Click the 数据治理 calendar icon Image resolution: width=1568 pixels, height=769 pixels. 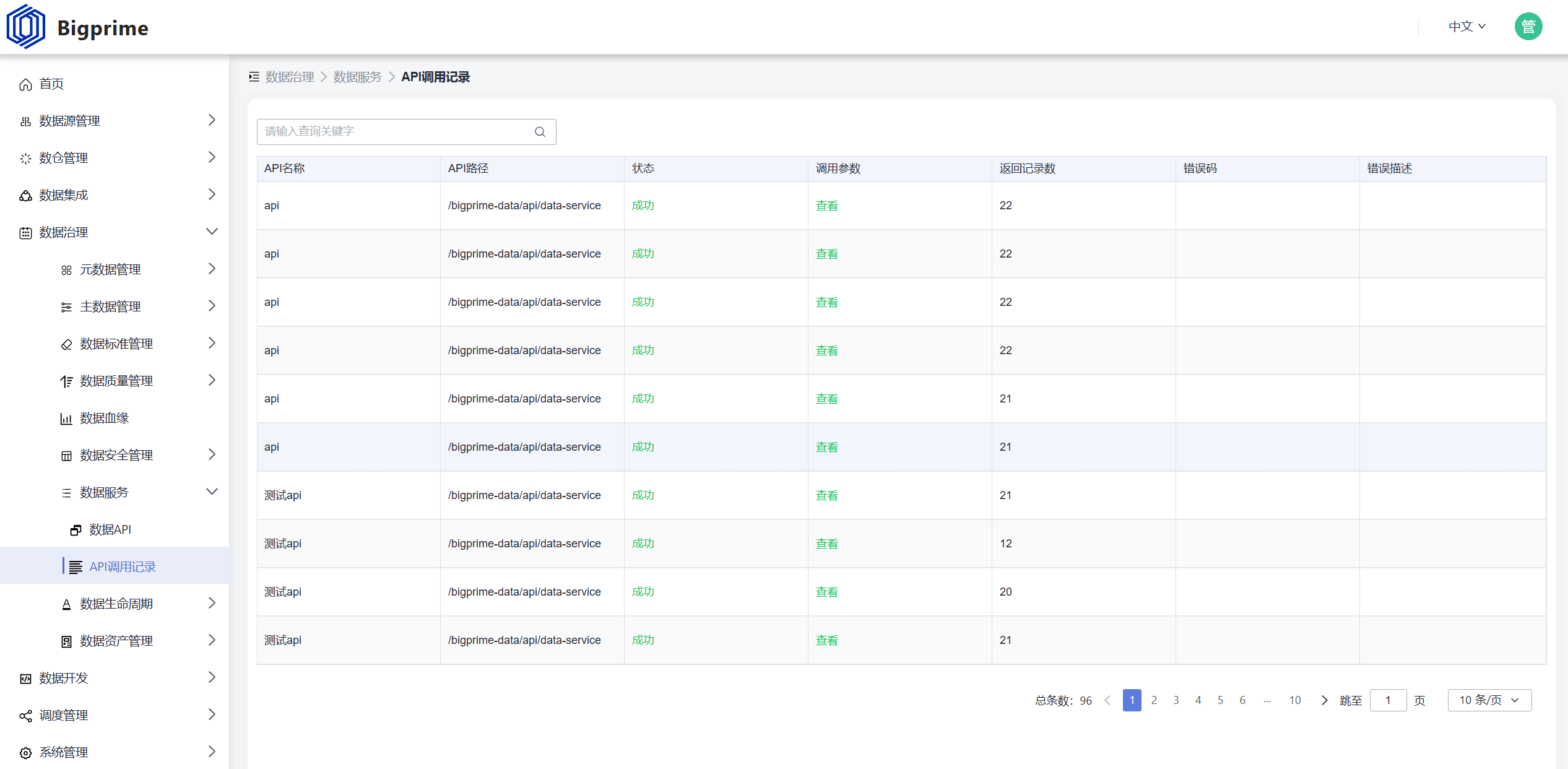(x=25, y=233)
